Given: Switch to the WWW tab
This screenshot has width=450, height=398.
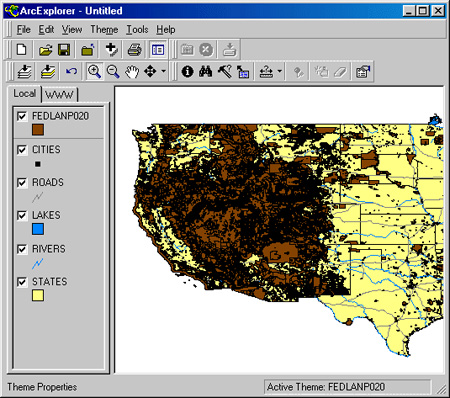Looking at the screenshot, I should tap(59, 95).
